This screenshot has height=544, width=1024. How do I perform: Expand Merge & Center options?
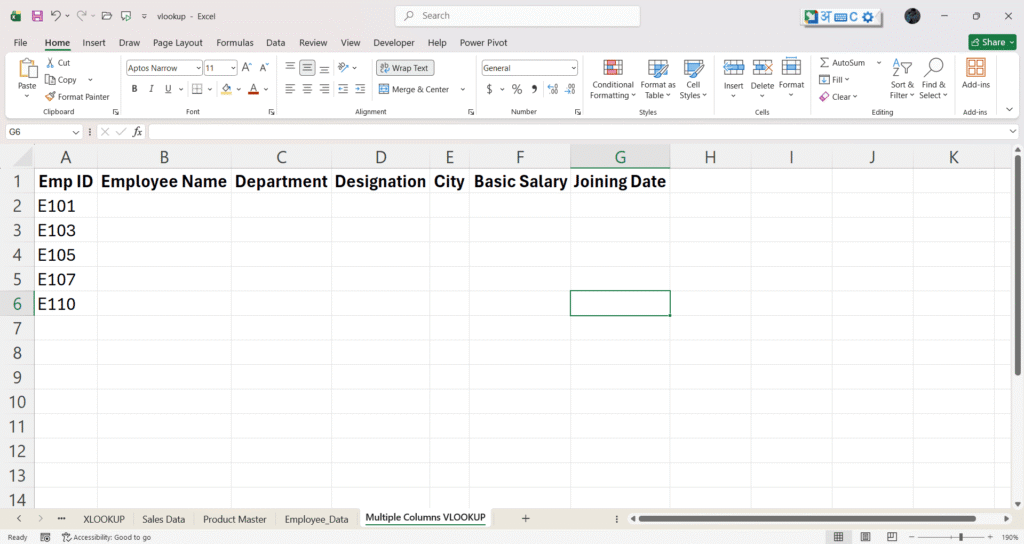point(463,89)
